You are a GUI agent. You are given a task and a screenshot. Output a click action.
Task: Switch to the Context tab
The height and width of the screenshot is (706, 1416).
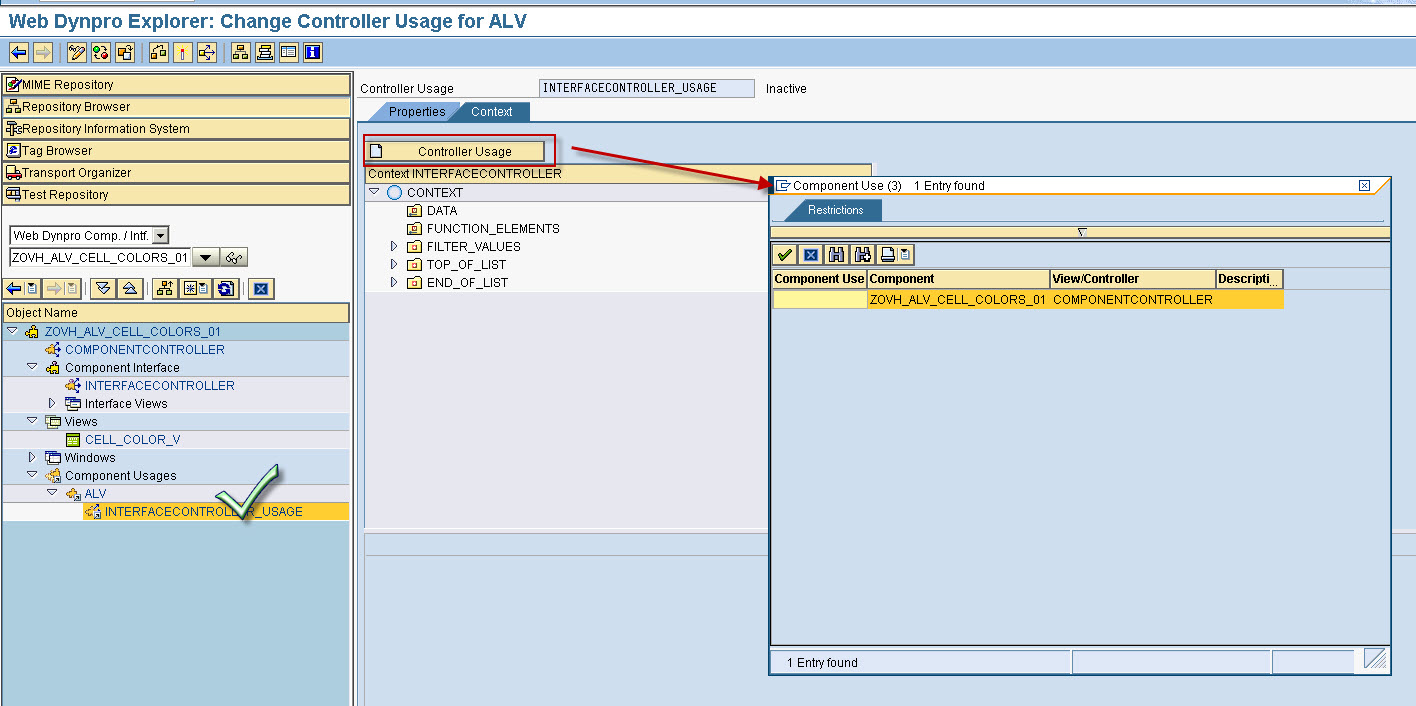491,111
